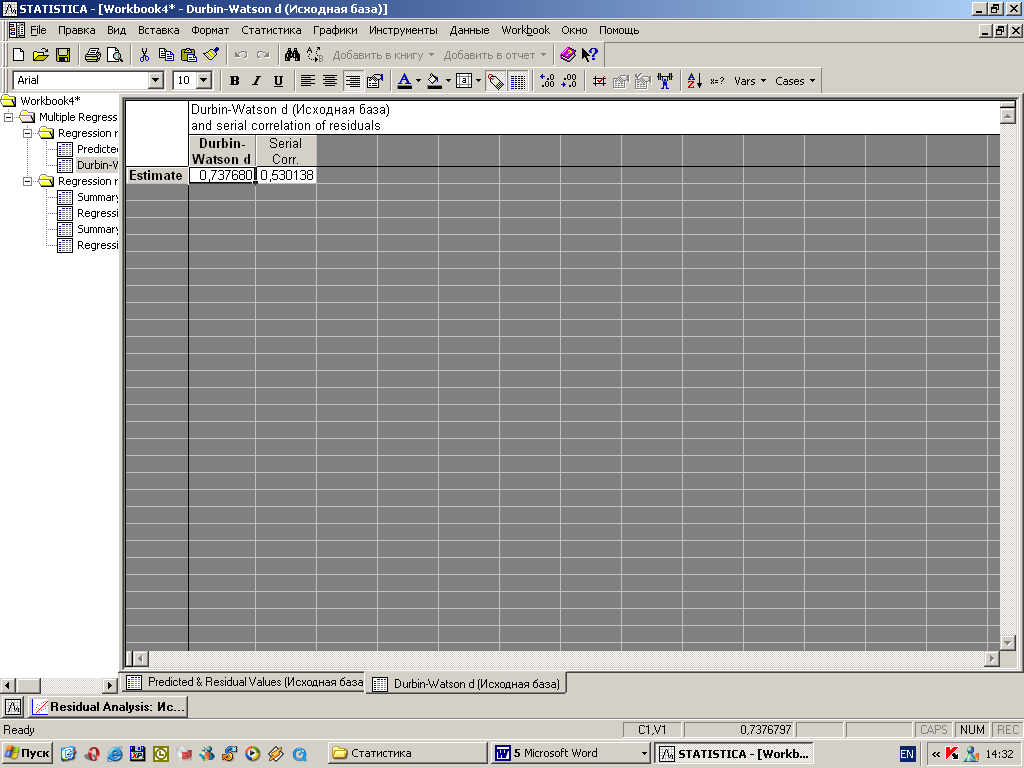
Task: Cut selection with the scissors icon
Action: [144, 55]
